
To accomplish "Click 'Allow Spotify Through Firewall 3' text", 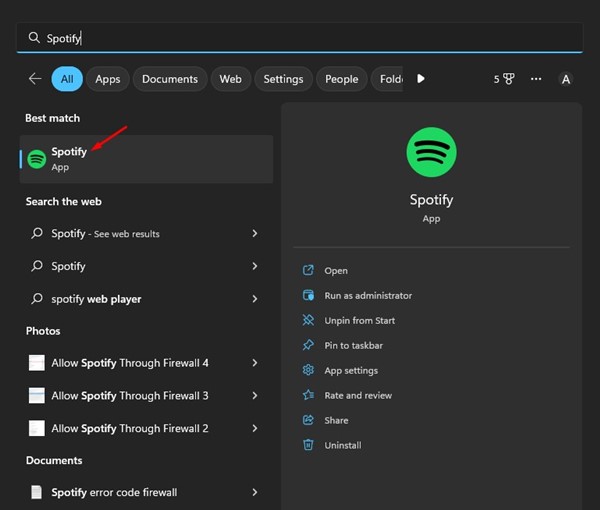I will click(130, 396).
